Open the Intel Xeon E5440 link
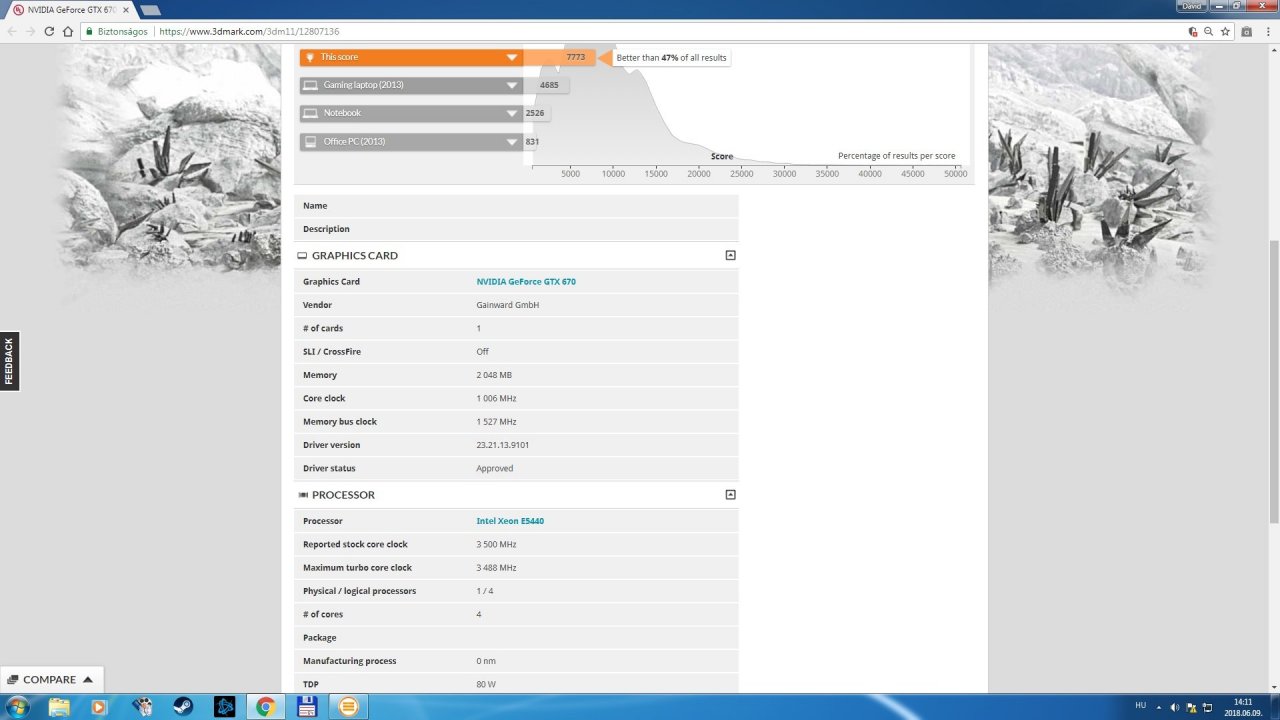Viewport: 1280px width, 720px height. [510, 521]
